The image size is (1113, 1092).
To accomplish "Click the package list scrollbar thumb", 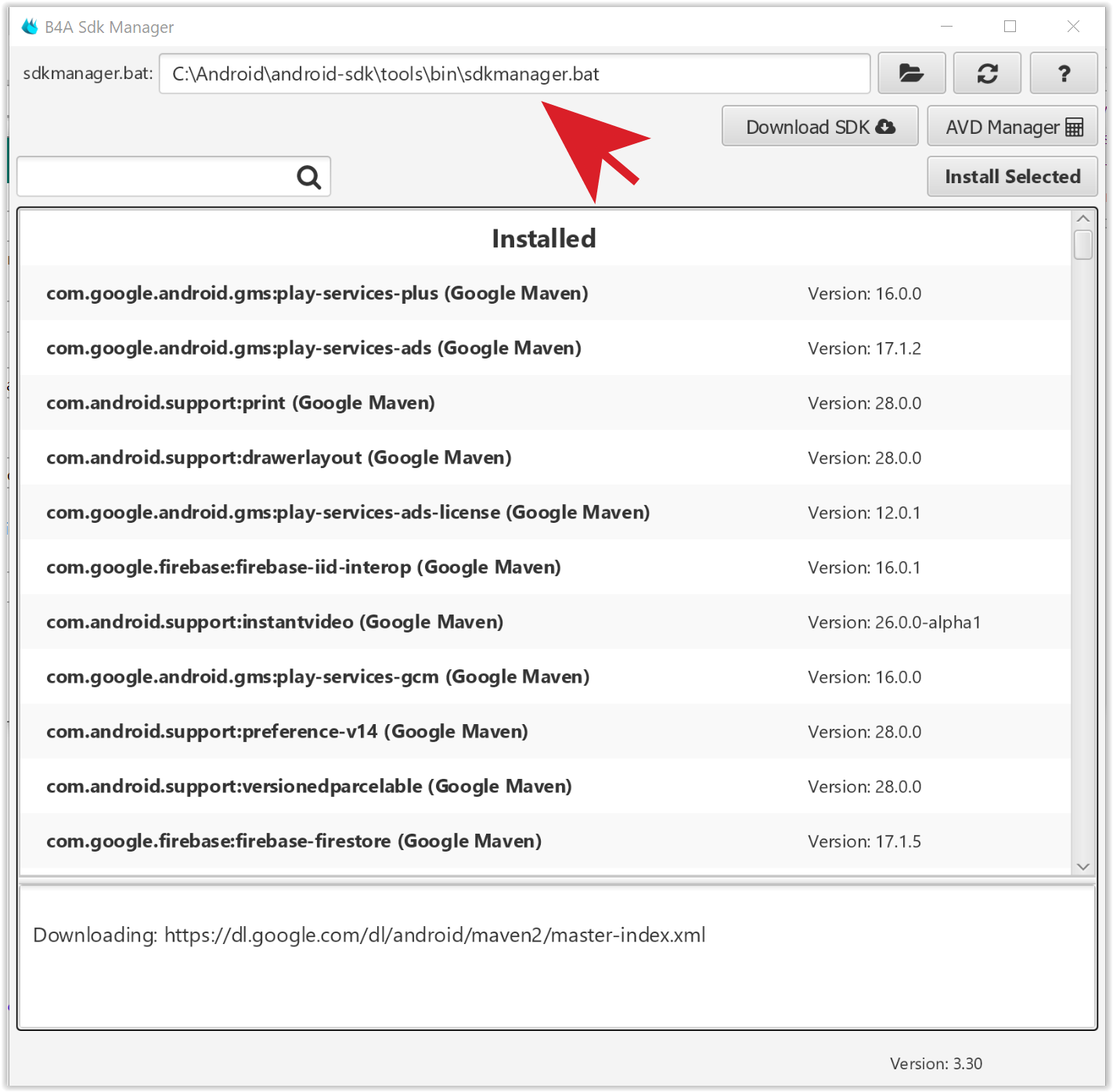I will (1083, 244).
